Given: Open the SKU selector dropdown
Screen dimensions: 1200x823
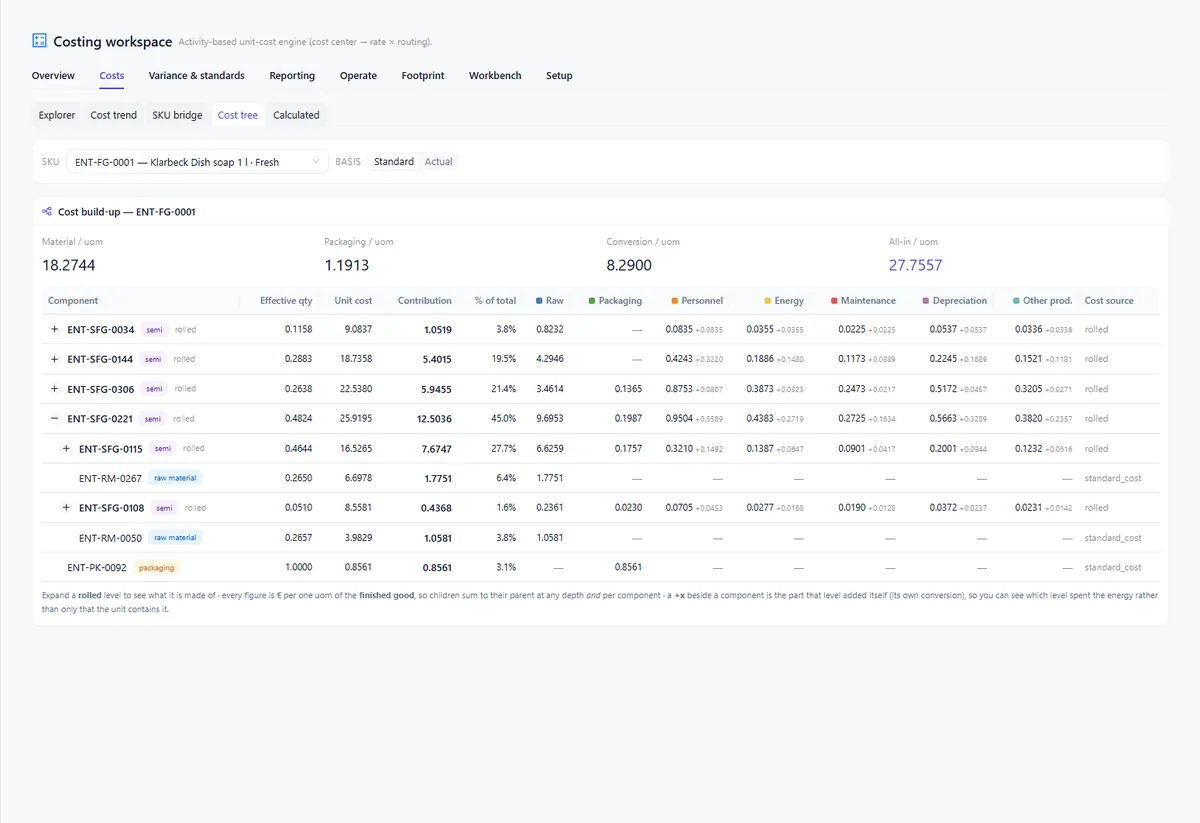Looking at the screenshot, I should click(197, 161).
